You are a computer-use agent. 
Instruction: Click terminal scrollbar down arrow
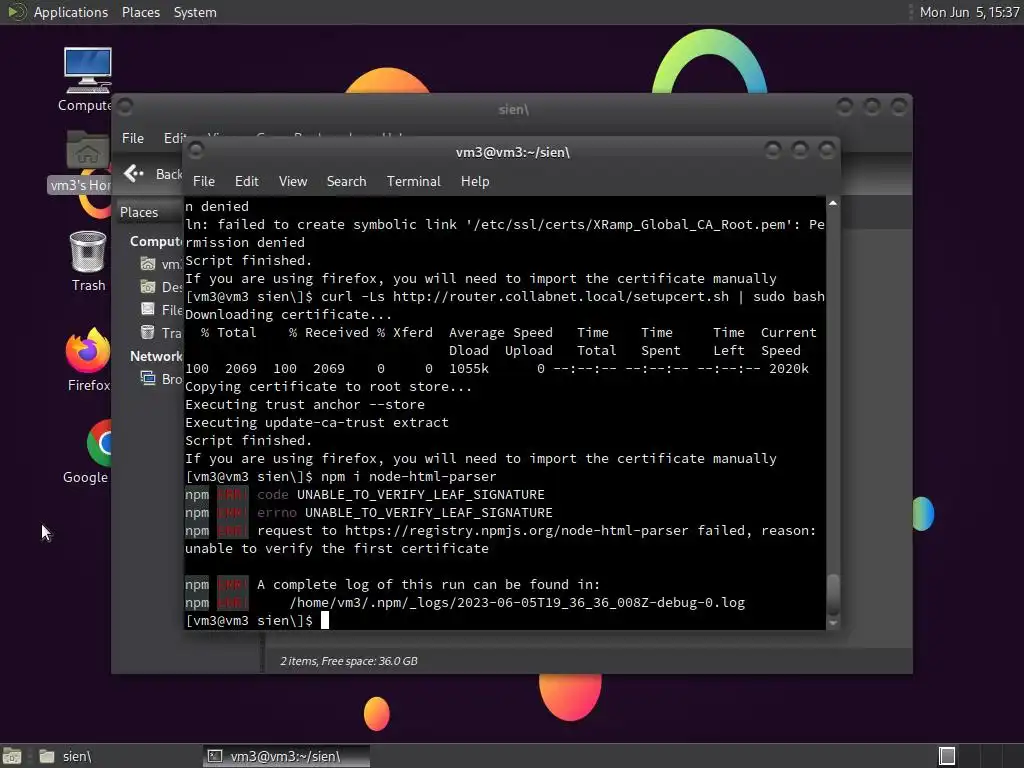coord(833,623)
